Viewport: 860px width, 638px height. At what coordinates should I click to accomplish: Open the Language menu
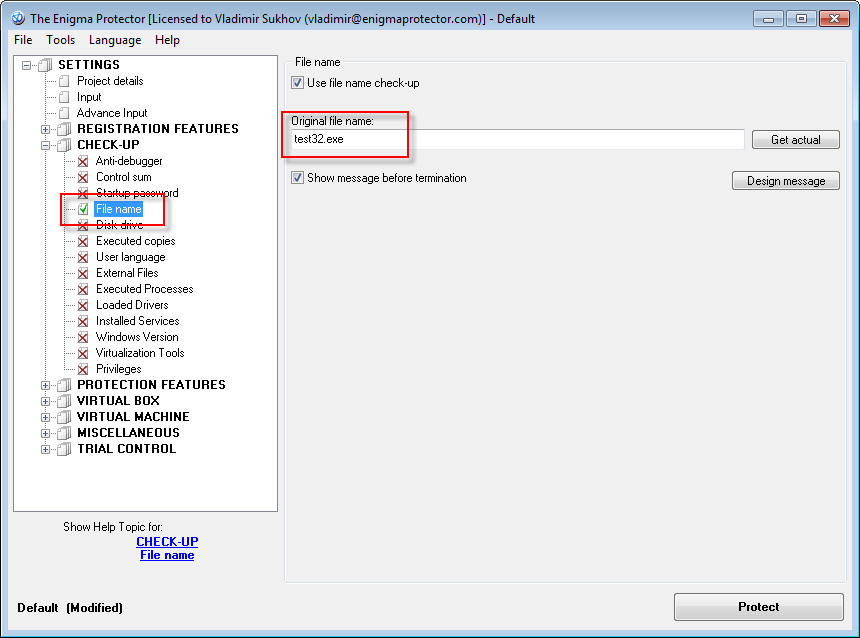point(115,40)
